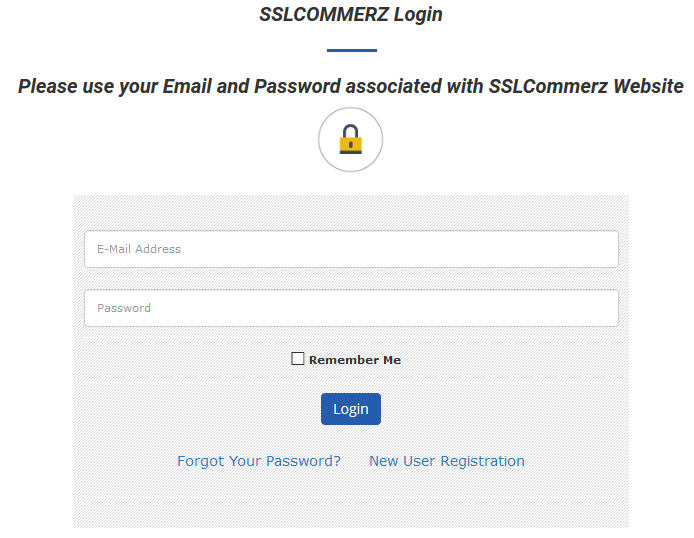Open the Forgot Your Password? link
The image size is (694, 538).
click(x=259, y=461)
